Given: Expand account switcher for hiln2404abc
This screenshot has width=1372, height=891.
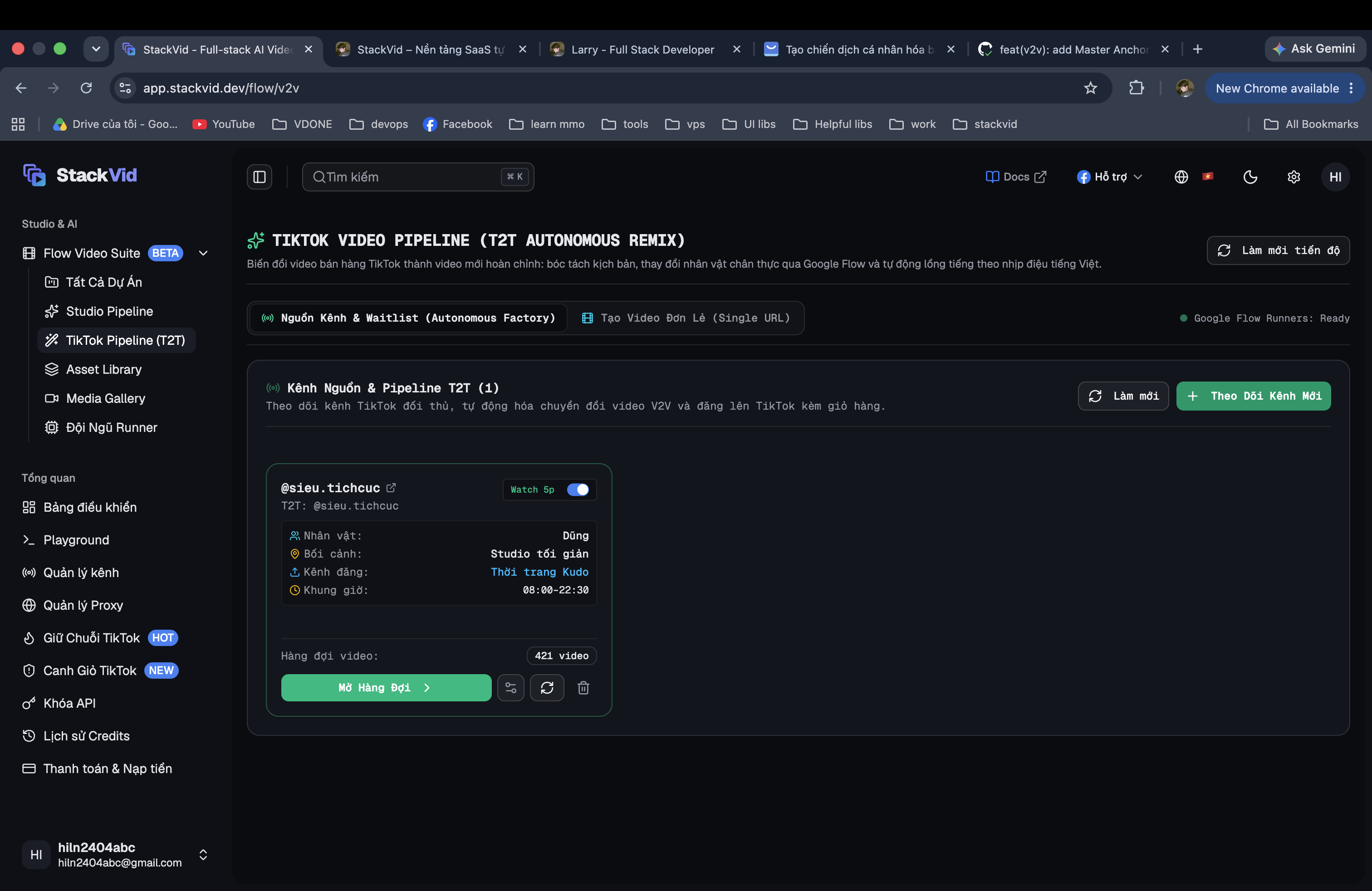Looking at the screenshot, I should pos(203,855).
